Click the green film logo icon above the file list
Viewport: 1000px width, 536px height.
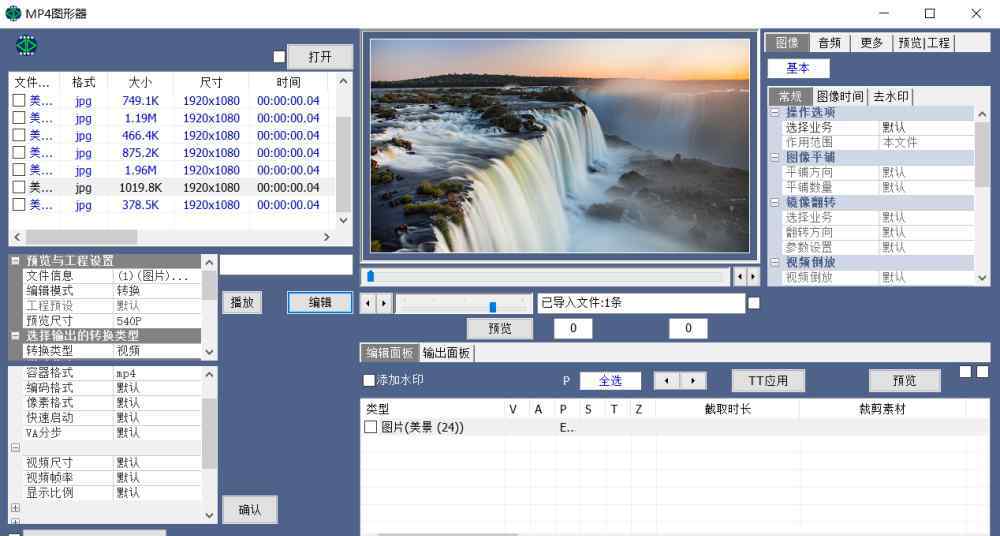pyautogui.click(x=26, y=45)
